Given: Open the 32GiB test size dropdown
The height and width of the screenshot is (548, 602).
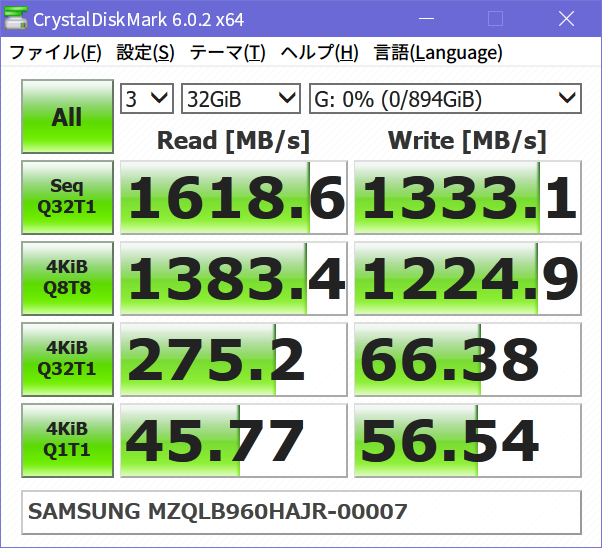Looking at the screenshot, I should 240,98.
